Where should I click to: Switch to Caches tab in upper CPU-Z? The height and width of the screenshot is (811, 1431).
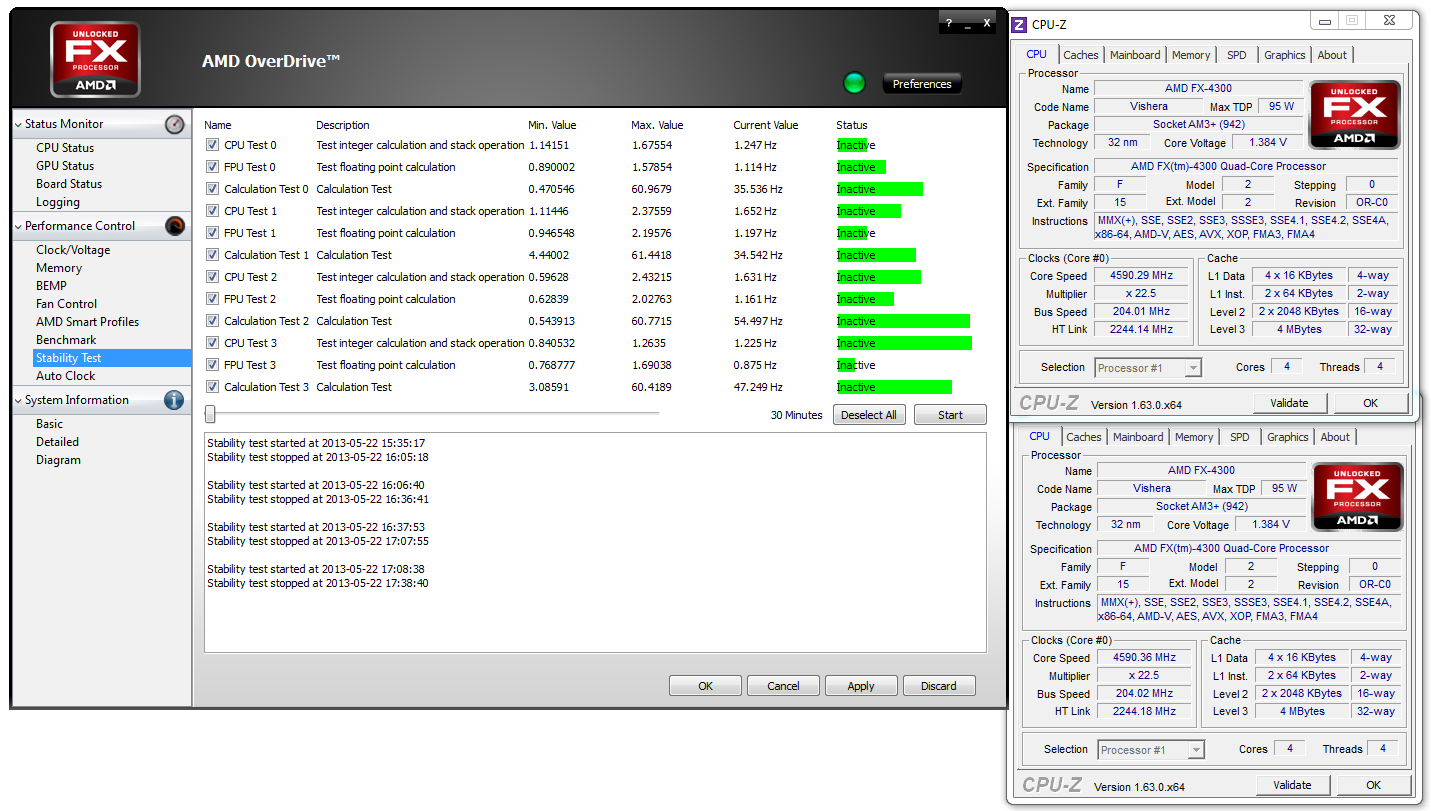click(1080, 55)
